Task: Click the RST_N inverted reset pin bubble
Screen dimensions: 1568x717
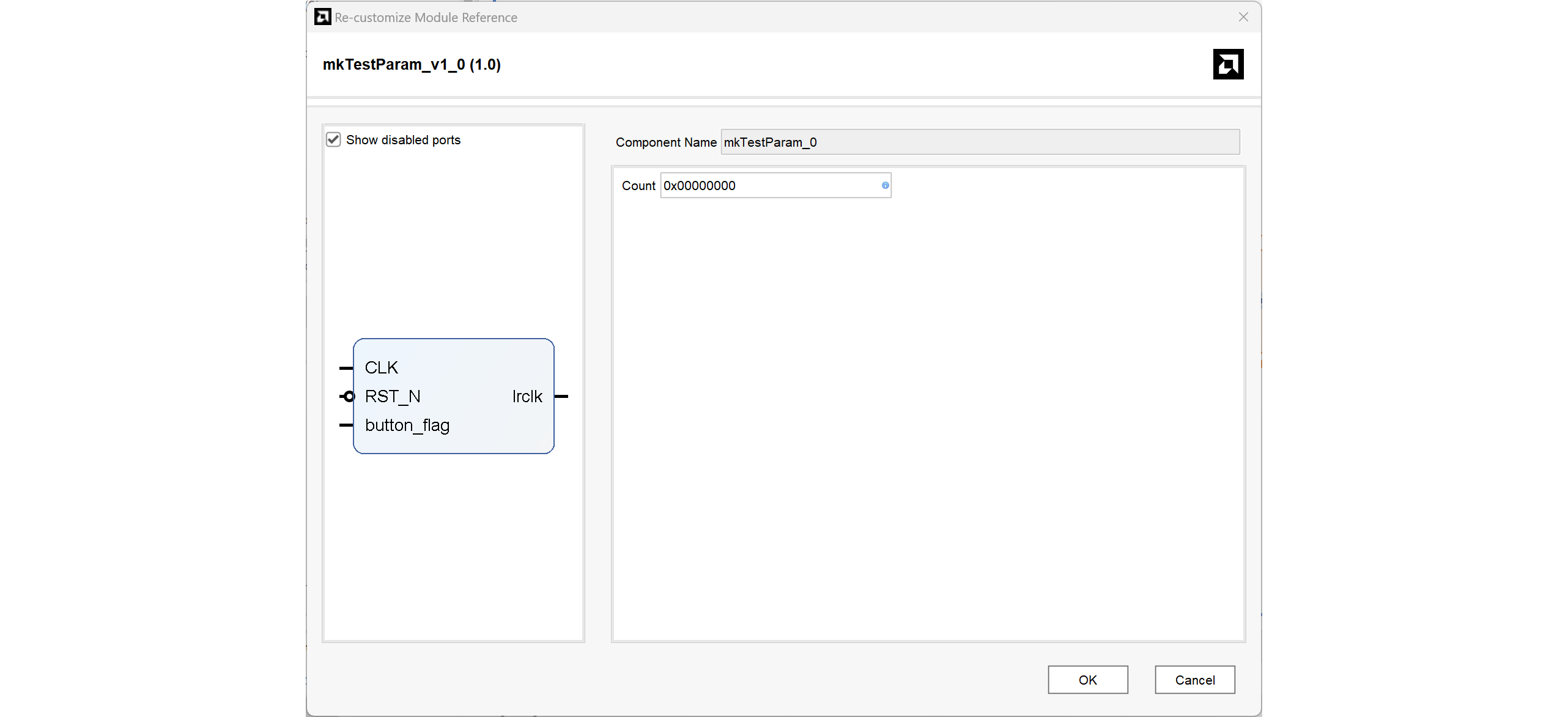Action: coord(349,397)
